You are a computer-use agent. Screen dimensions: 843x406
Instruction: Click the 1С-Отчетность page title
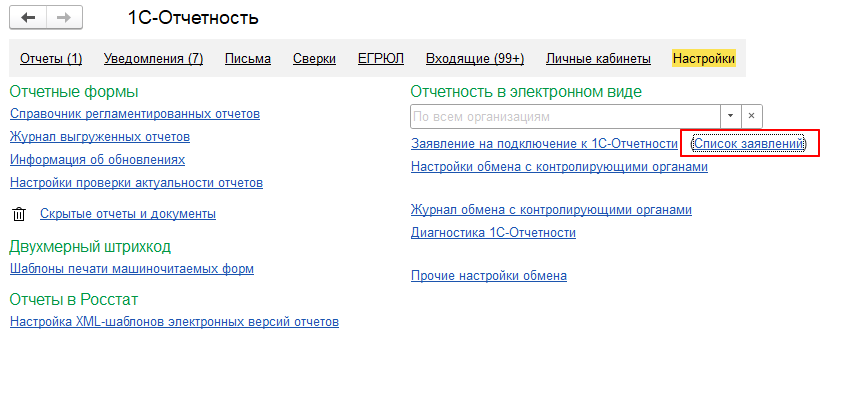[193, 18]
